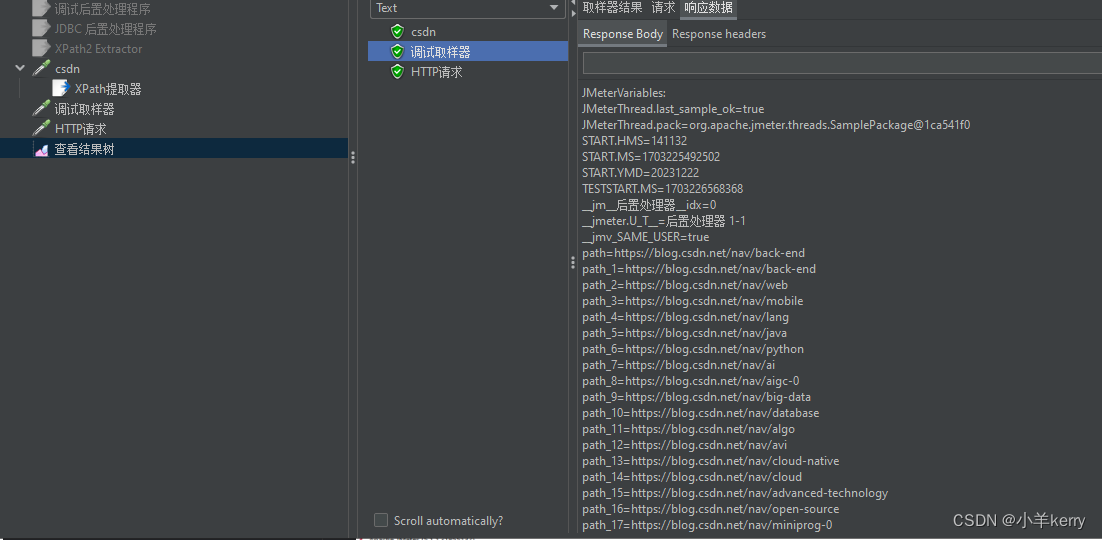Click the csdn sampler pipette icon in test plan tree
Screen dimensions: 1102x540
(x=41, y=69)
